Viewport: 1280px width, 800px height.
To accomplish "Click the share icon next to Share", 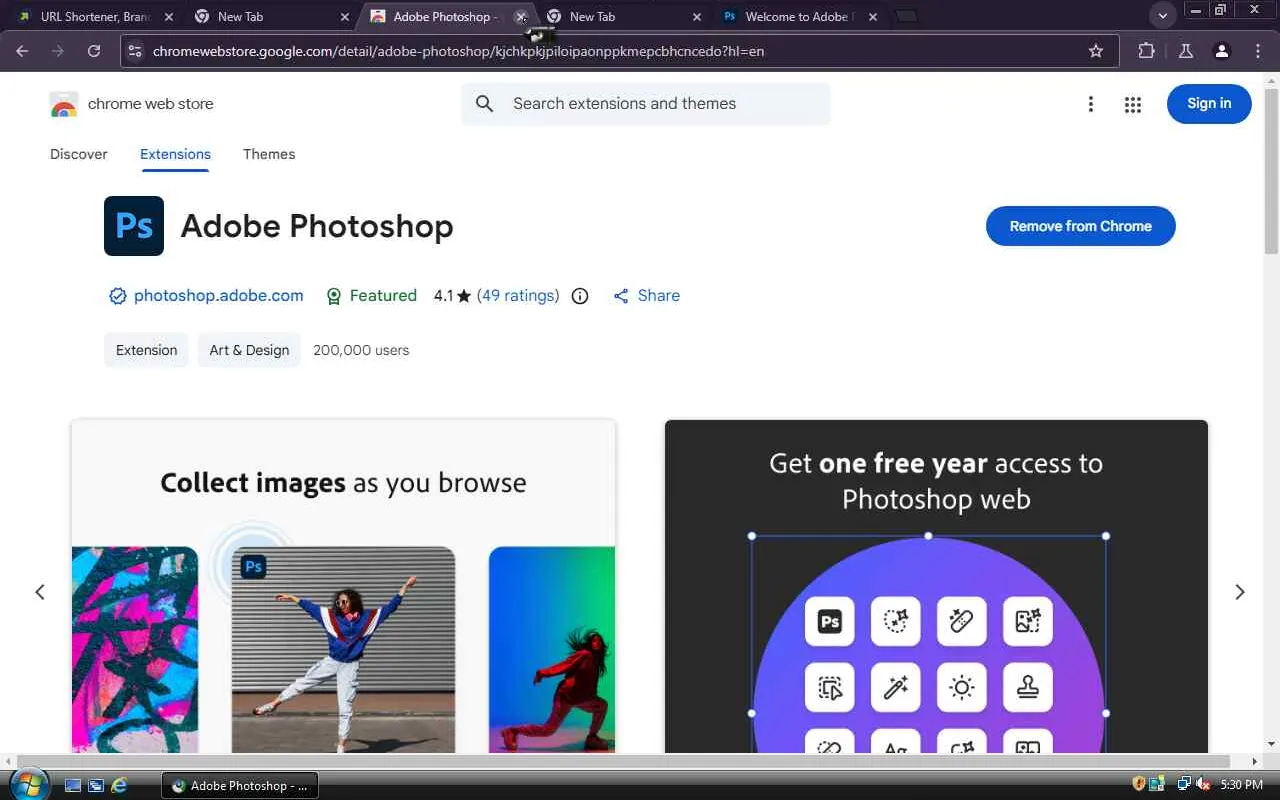I will pyautogui.click(x=621, y=296).
